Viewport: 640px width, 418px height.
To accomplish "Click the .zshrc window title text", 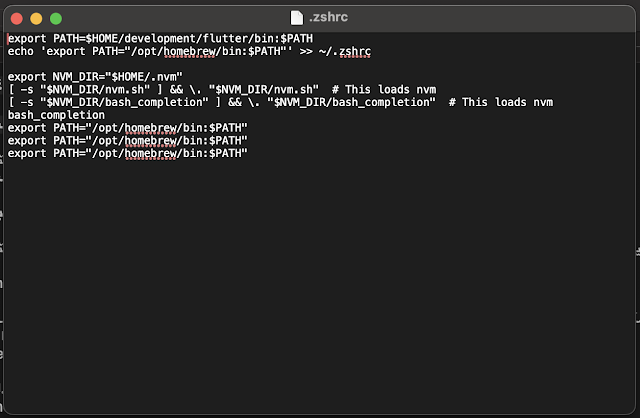I will coord(328,17).
